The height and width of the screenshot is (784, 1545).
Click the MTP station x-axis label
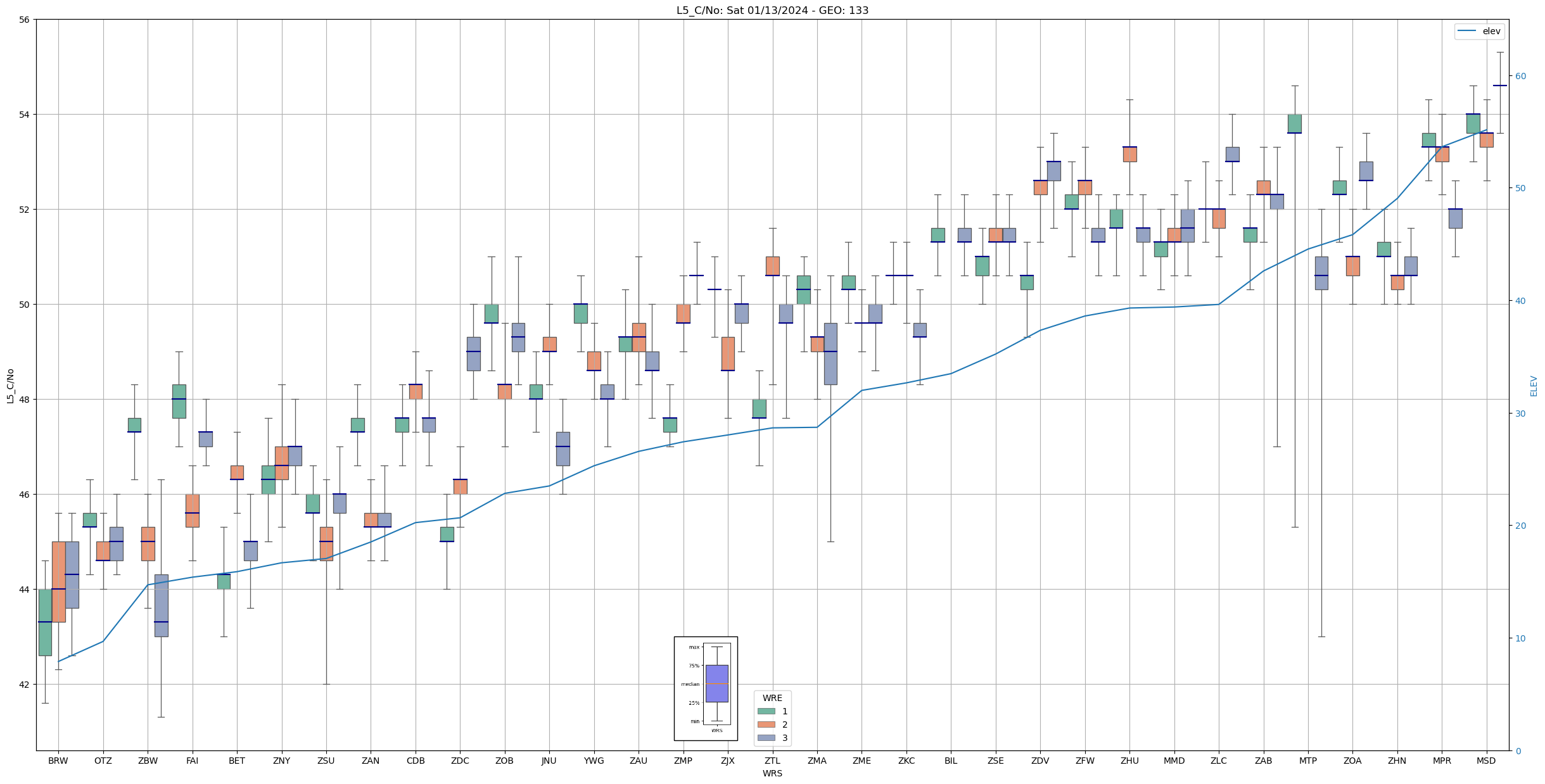pyautogui.click(x=1307, y=761)
